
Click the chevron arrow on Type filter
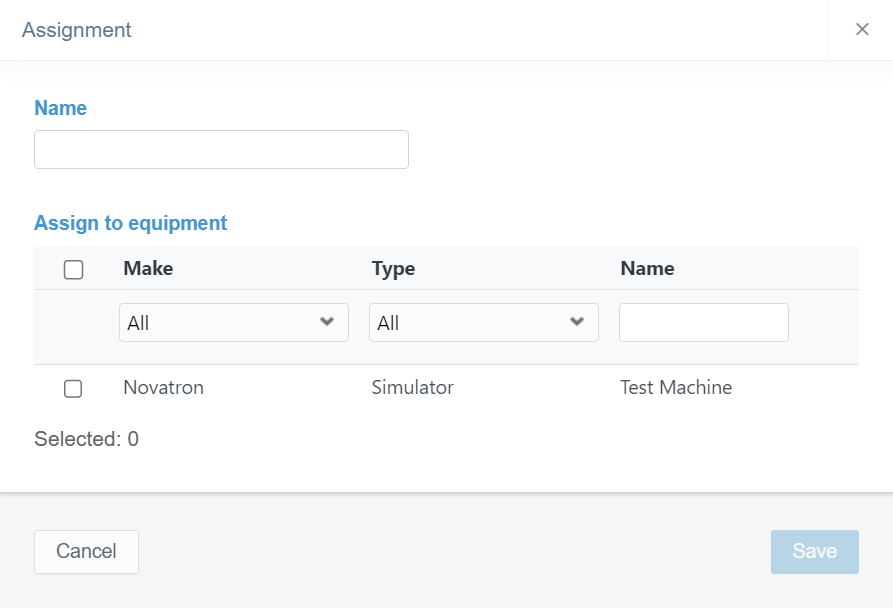(x=576, y=322)
